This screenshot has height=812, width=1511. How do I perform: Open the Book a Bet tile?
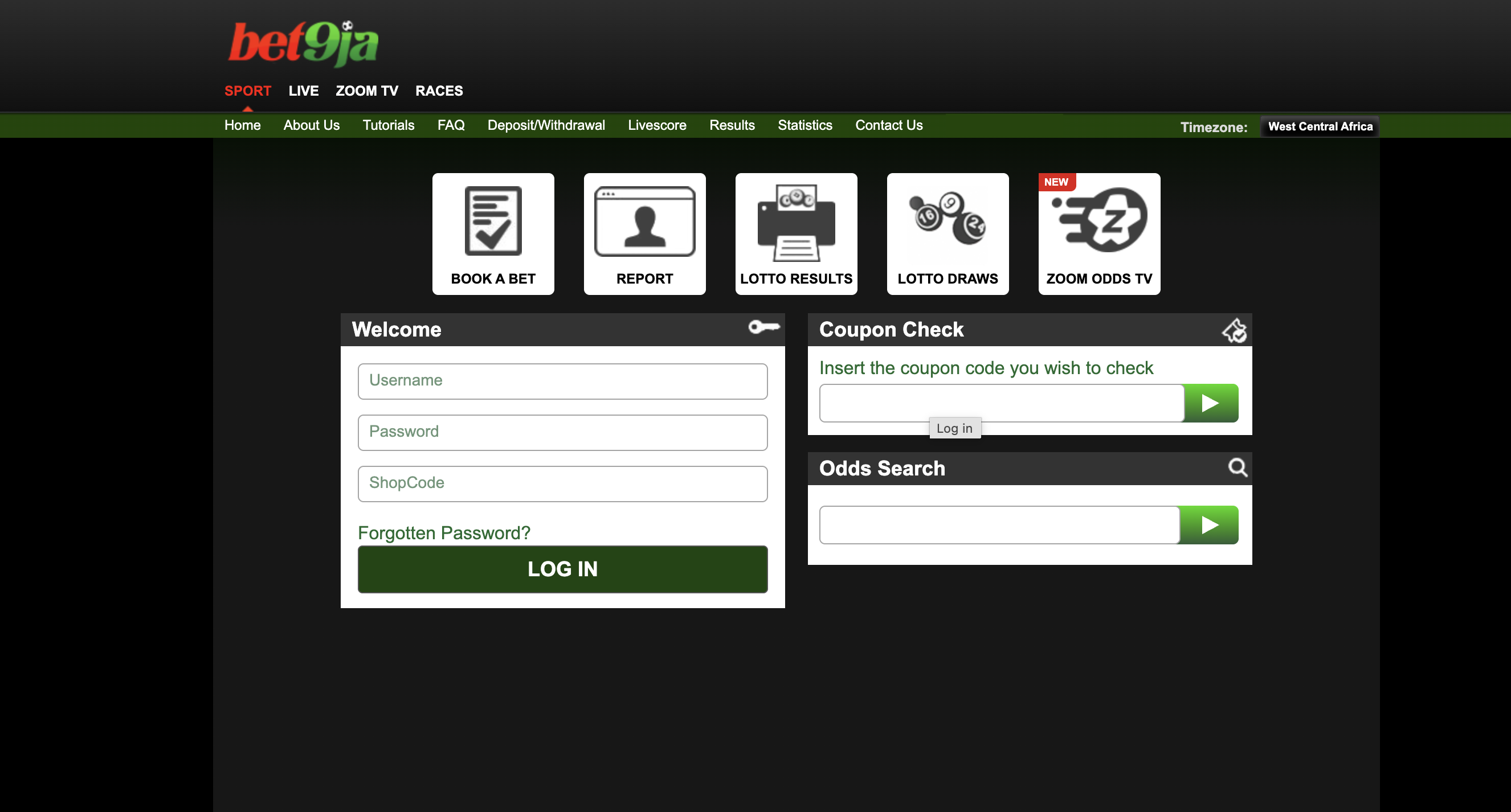[x=493, y=233]
